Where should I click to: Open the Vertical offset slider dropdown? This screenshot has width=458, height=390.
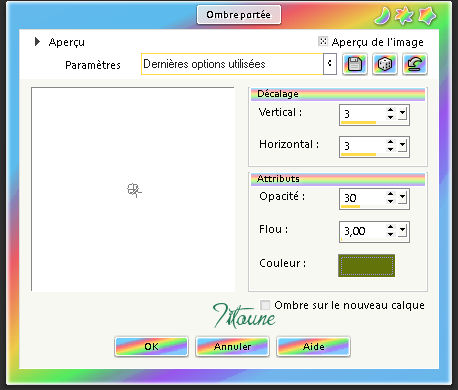[x=402, y=113]
